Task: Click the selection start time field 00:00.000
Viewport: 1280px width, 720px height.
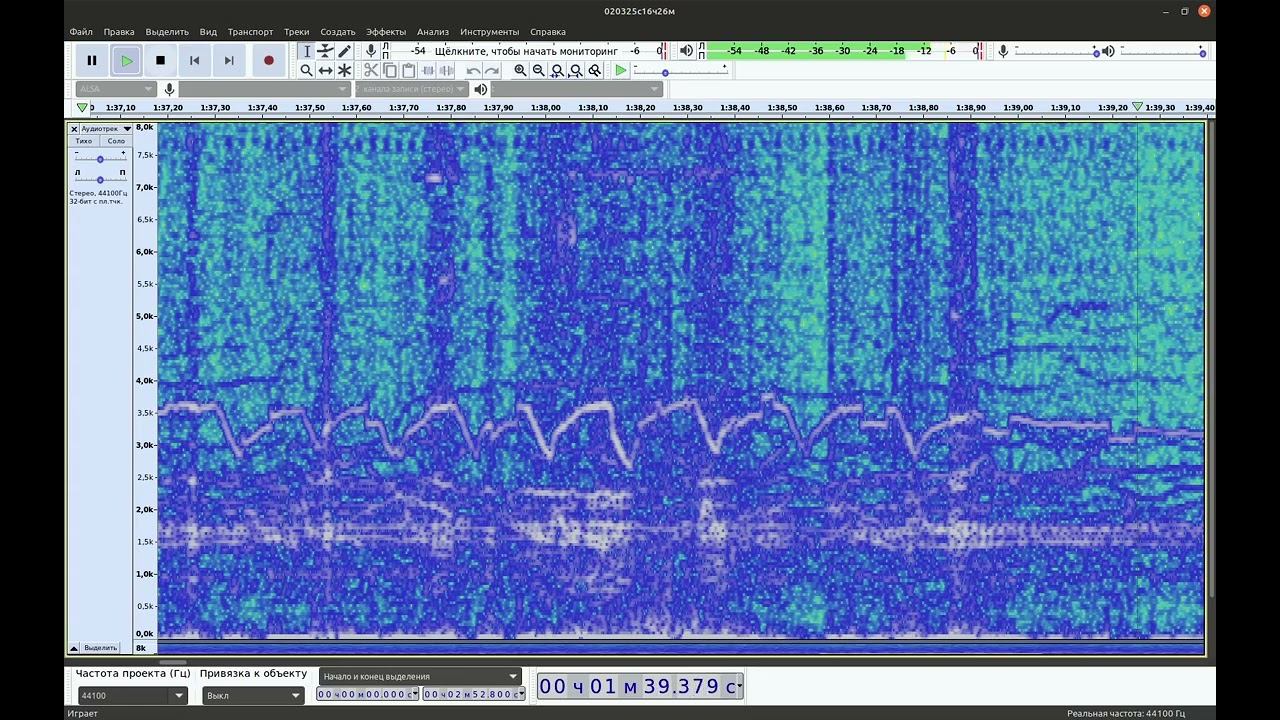Action: click(x=368, y=694)
